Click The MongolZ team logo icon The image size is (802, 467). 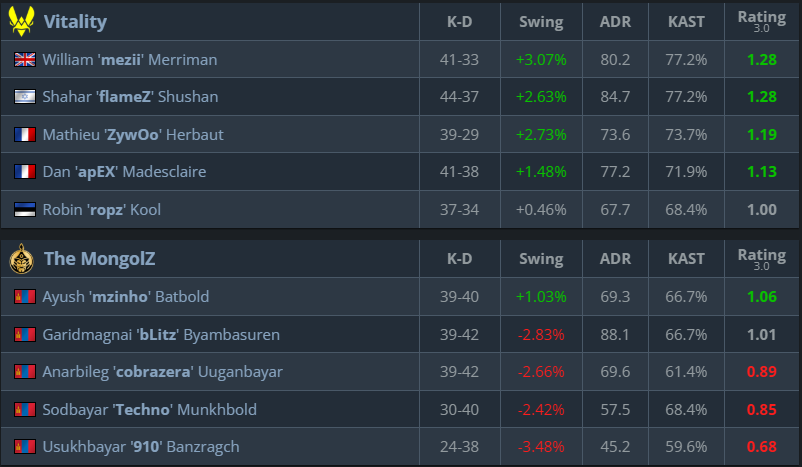pyautogui.click(x=22, y=259)
